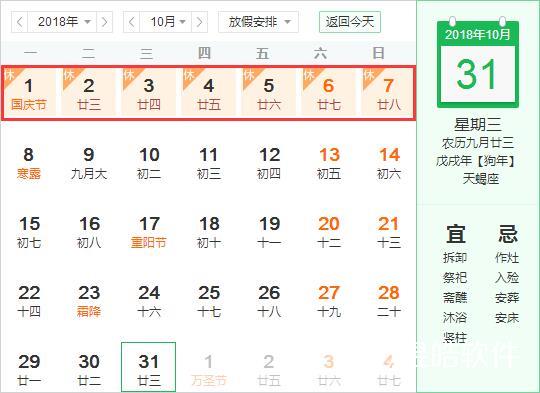This screenshot has width=540, height=393.
Task: Select October 13 初五
Action: (x=329, y=163)
